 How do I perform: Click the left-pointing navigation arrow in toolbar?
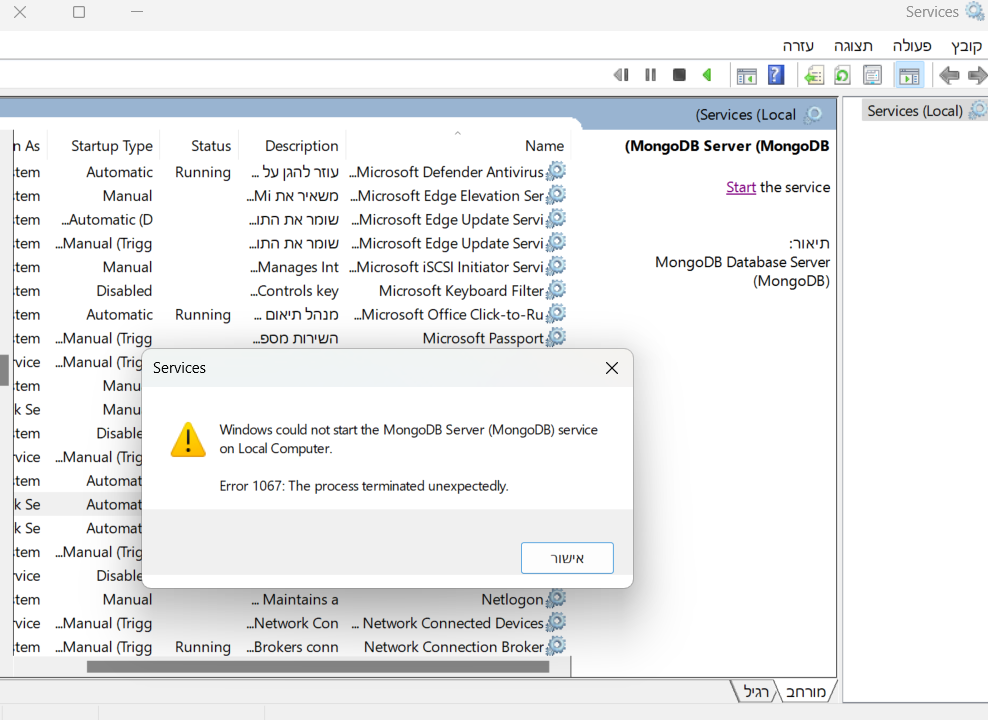[949, 75]
